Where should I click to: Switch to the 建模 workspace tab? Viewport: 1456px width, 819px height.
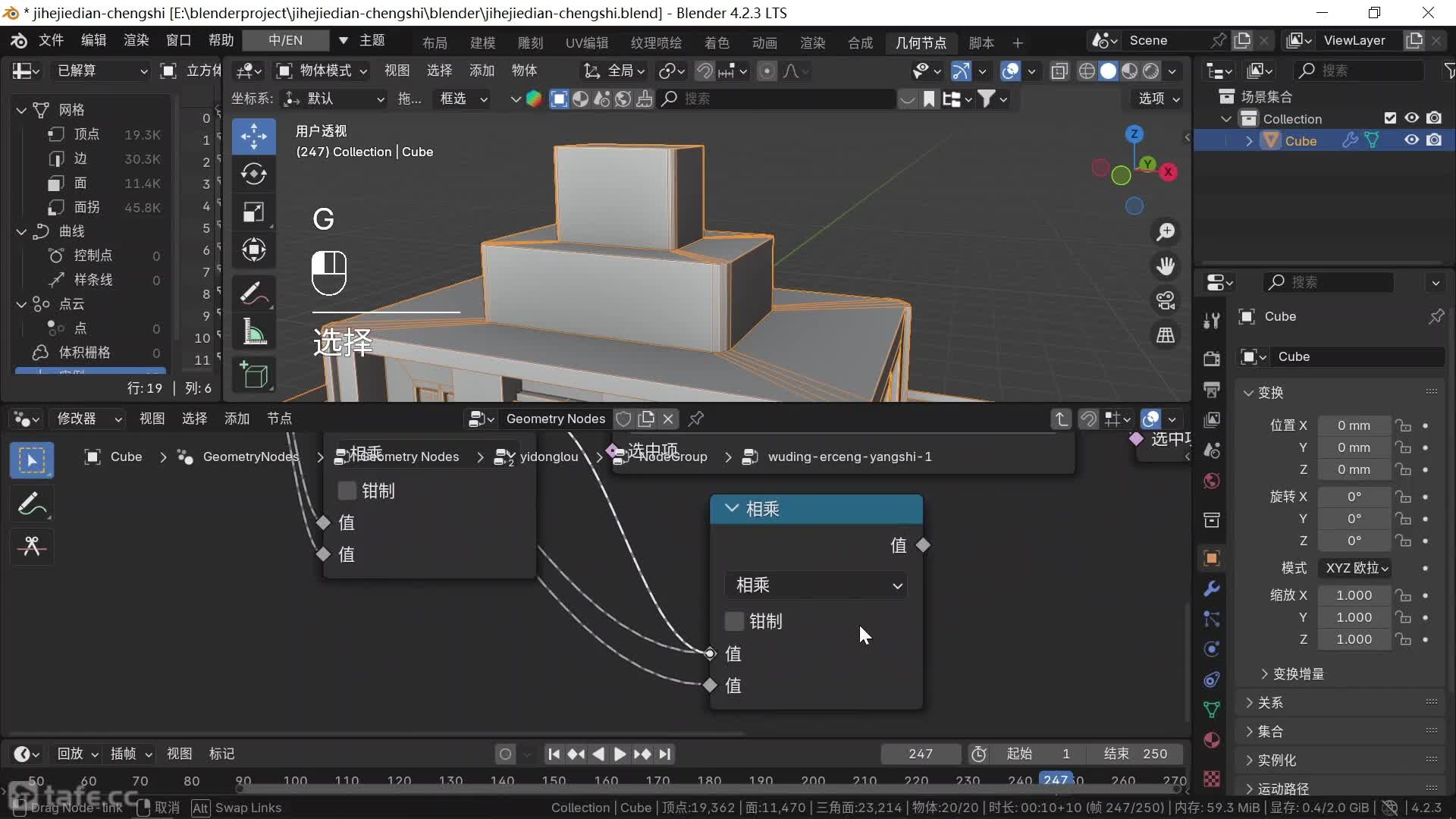pos(482,42)
